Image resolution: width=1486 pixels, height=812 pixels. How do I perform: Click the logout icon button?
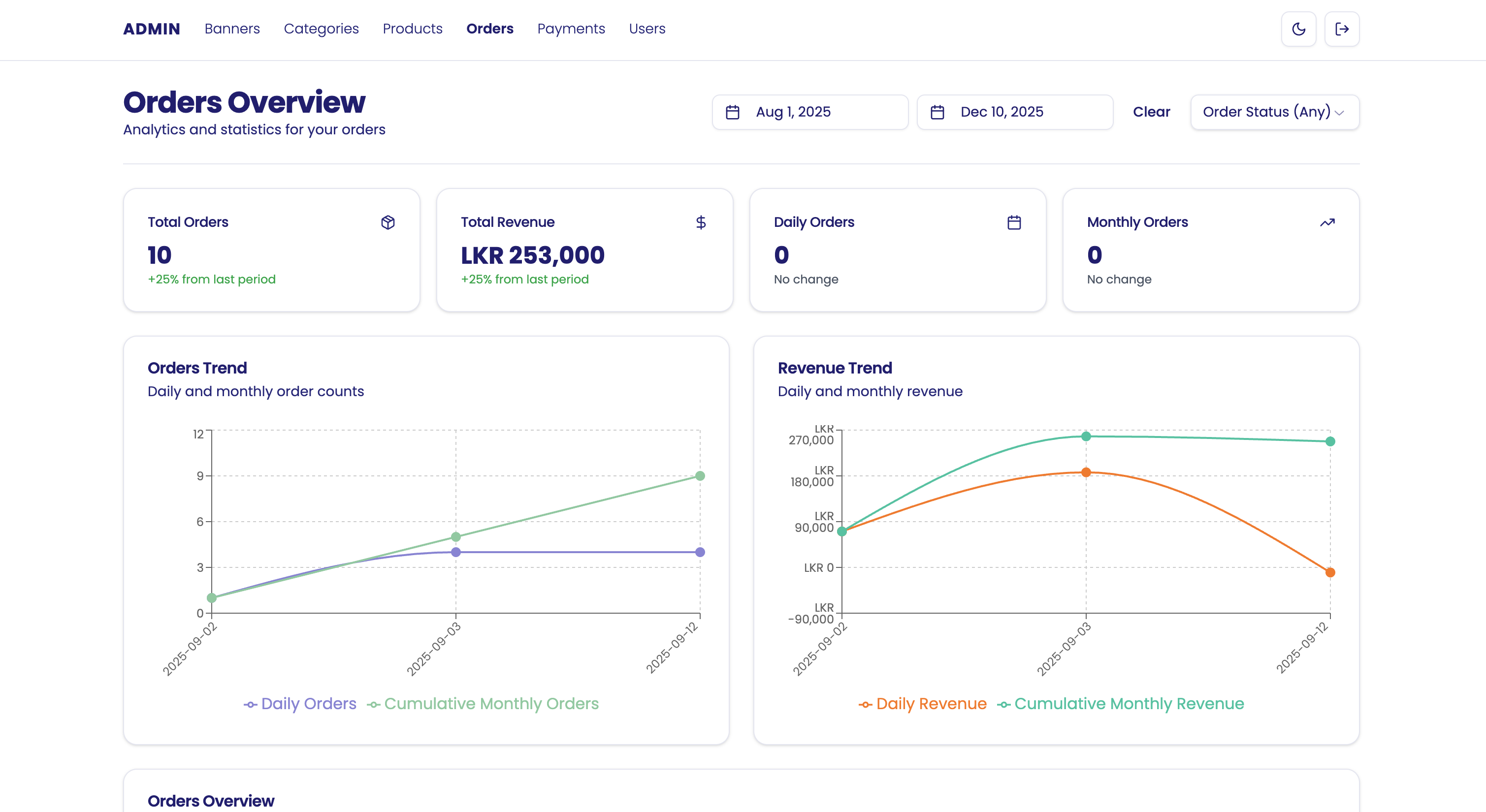click(1341, 29)
